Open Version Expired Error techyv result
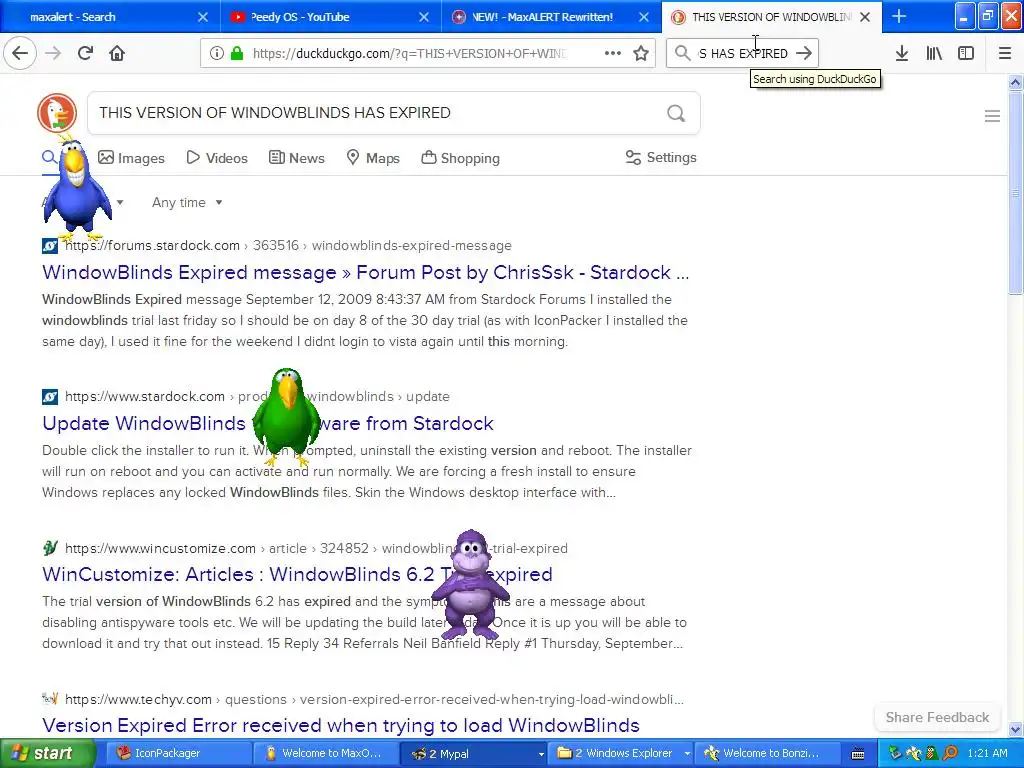This screenshot has width=1024, height=768. tap(341, 725)
